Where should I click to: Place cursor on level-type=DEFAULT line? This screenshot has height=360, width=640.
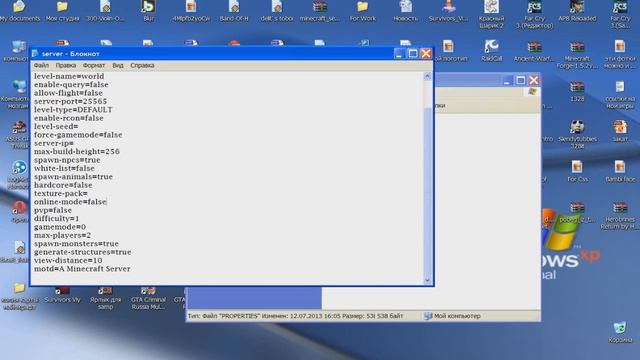click(73, 110)
